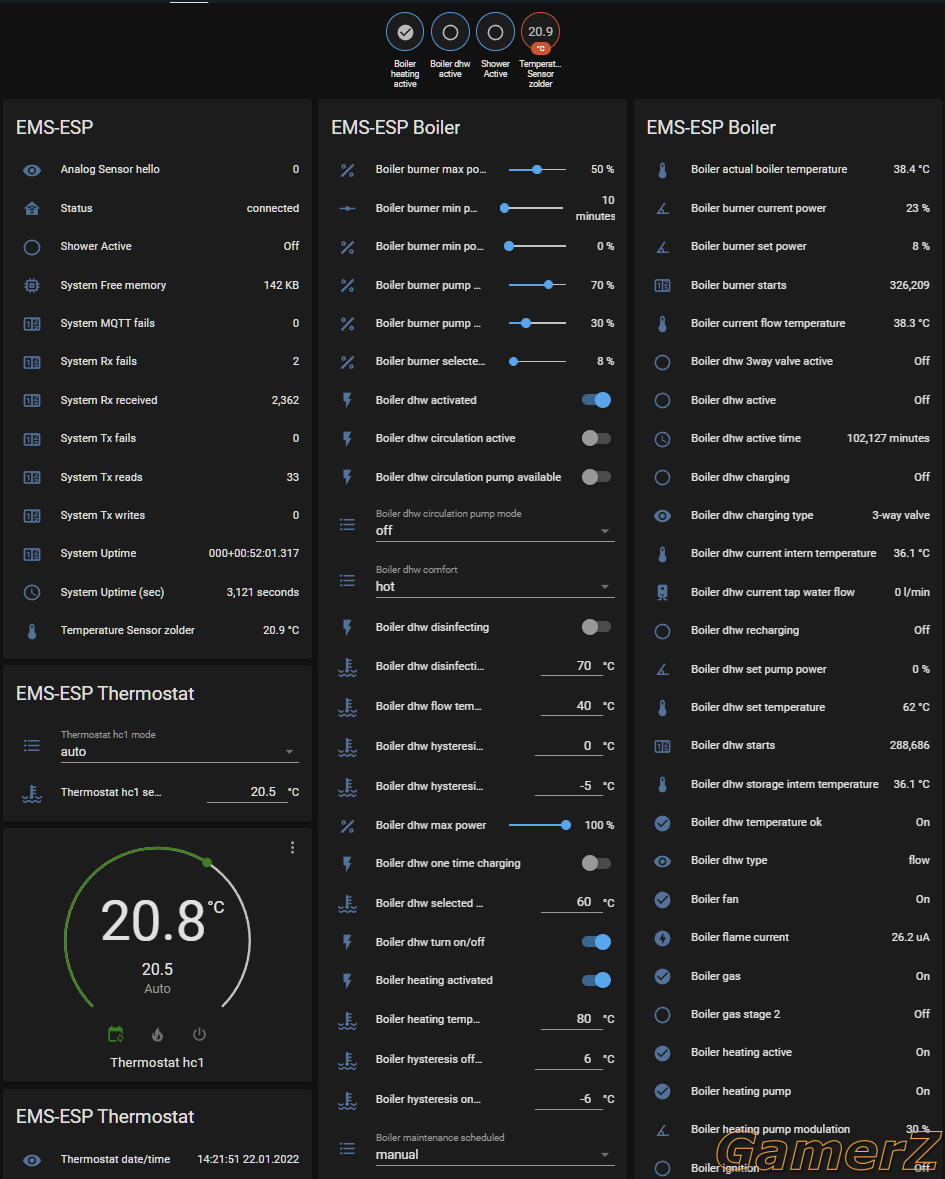Image resolution: width=945 pixels, height=1179 pixels.
Task: Open the Thermostat hc1 mode dropdown
Action: [x=180, y=745]
